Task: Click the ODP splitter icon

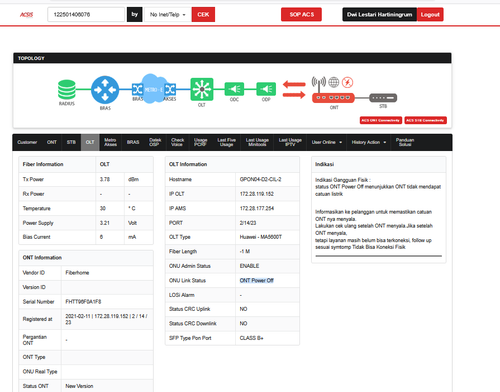Action: tap(266, 89)
